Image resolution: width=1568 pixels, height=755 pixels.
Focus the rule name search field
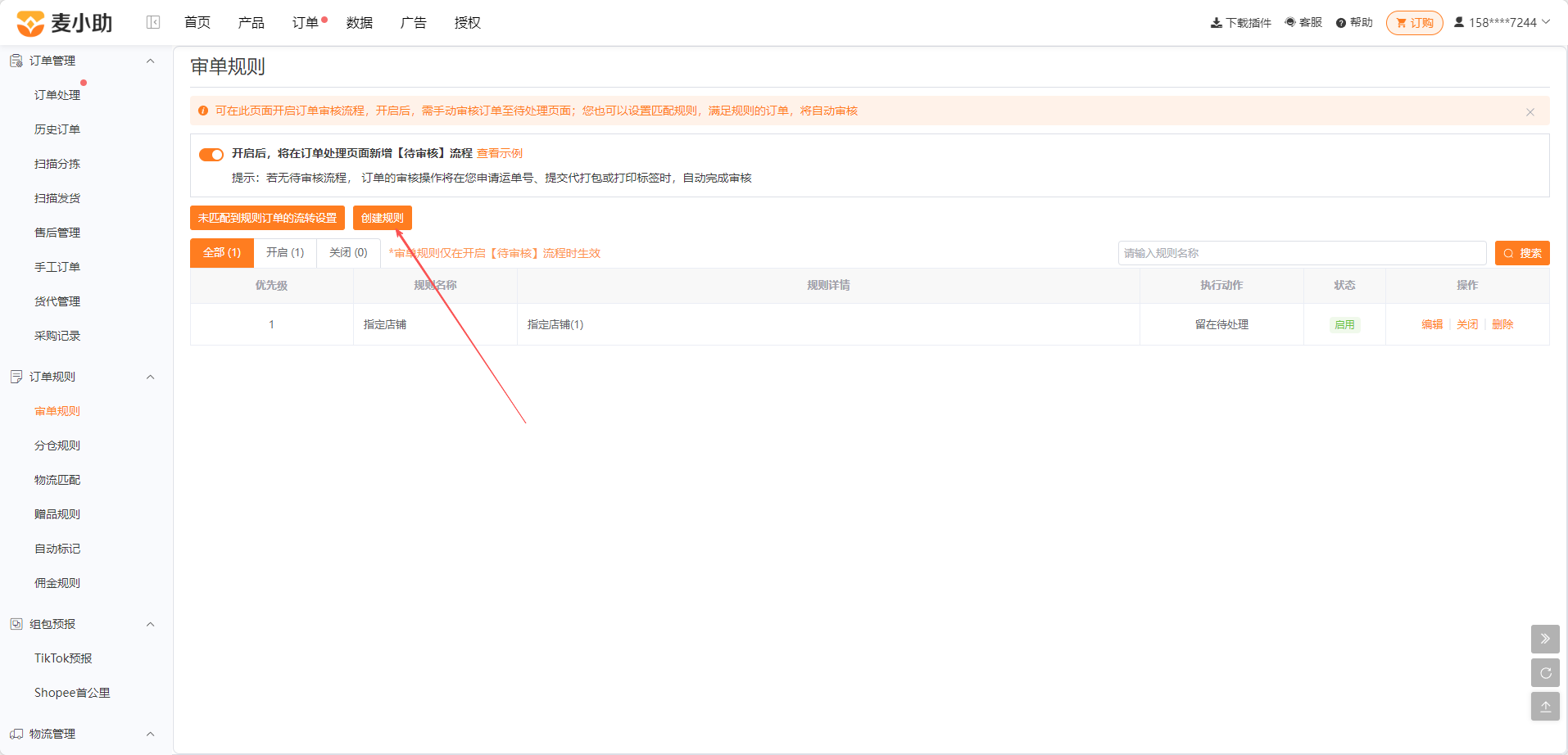coord(1302,253)
